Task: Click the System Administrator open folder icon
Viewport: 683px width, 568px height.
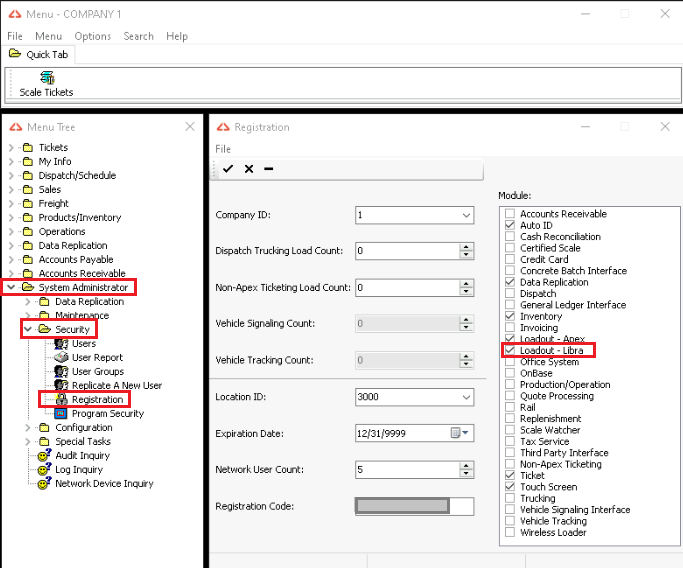Action: tap(28, 287)
